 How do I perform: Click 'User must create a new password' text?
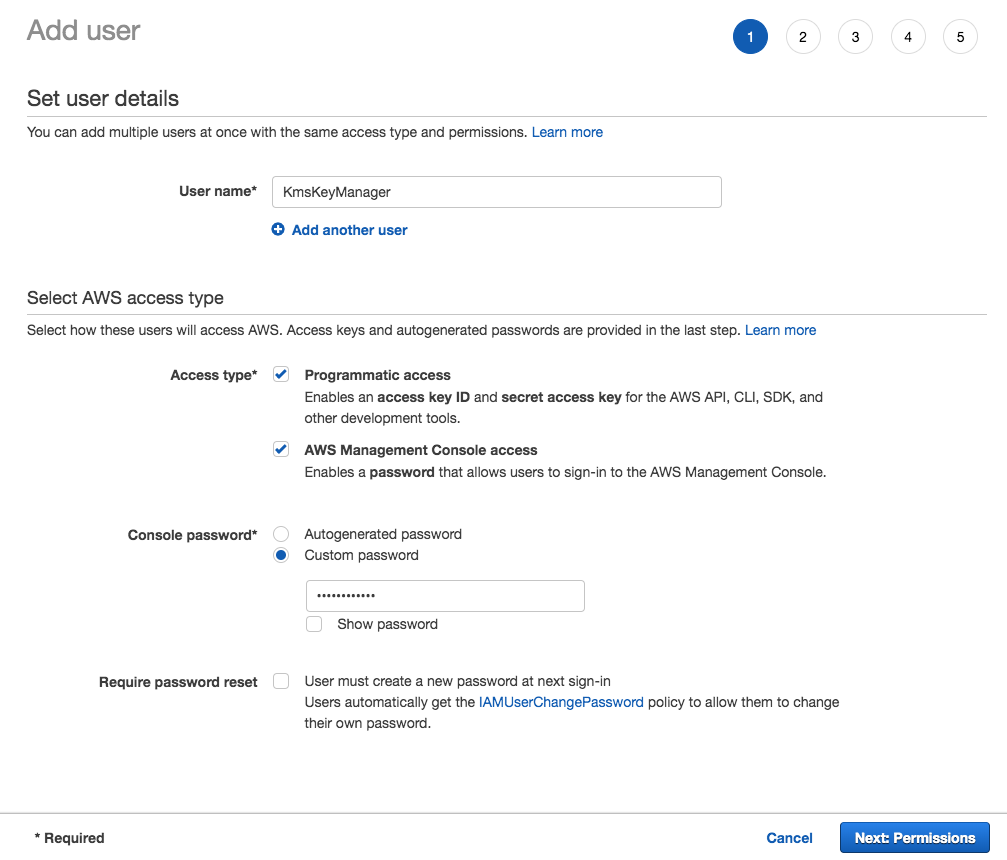coord(457,681)
